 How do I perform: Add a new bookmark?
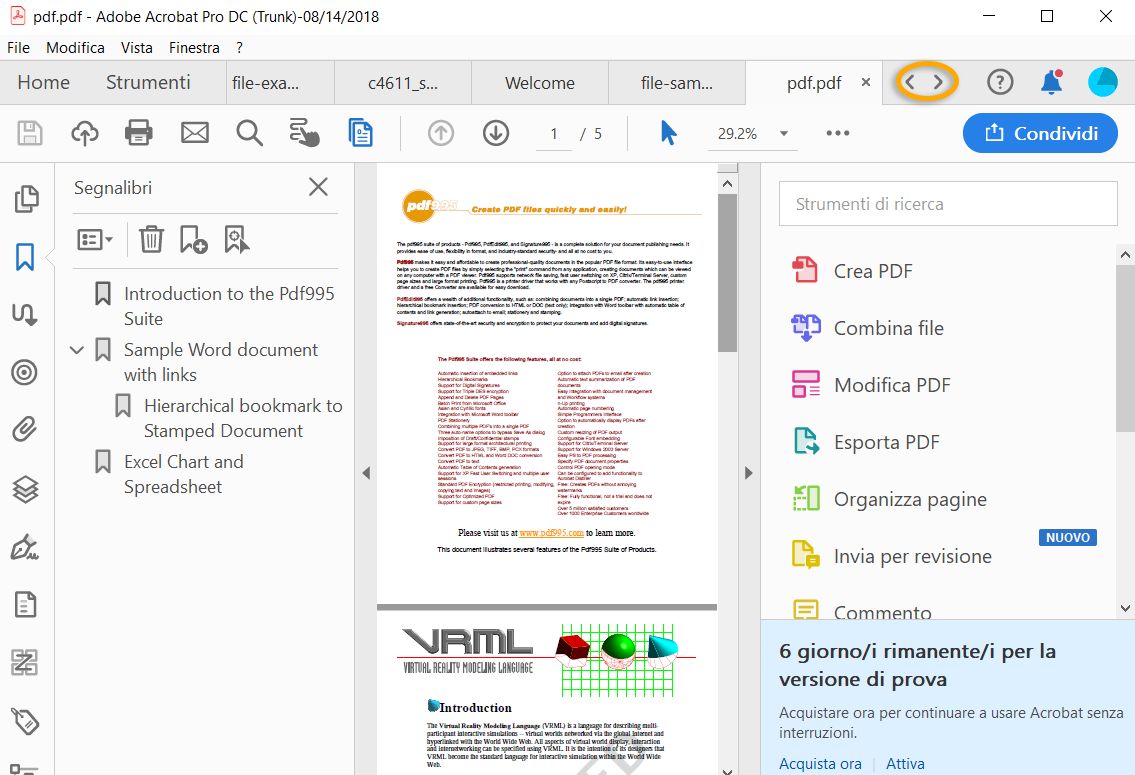click(x=192, y=239)
